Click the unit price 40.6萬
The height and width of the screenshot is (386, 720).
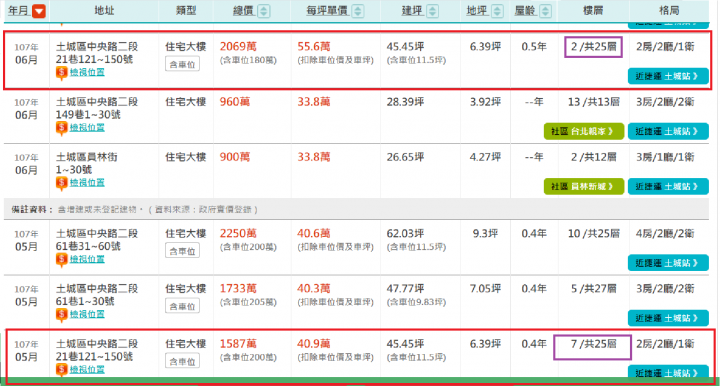point(314,233)
